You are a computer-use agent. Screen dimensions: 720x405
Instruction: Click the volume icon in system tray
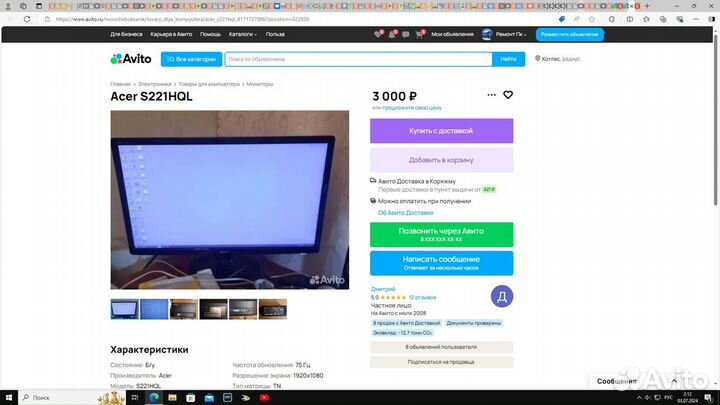647,398
